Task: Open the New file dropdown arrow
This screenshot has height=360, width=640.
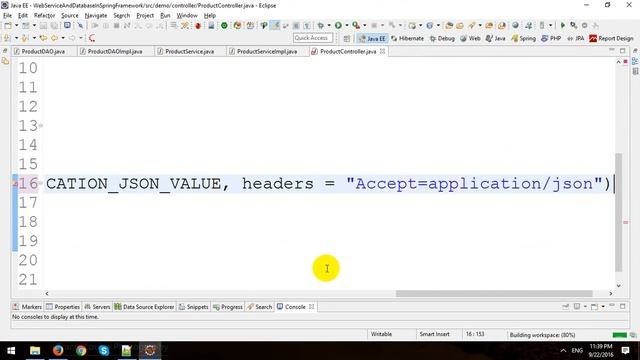Action: 16,25
